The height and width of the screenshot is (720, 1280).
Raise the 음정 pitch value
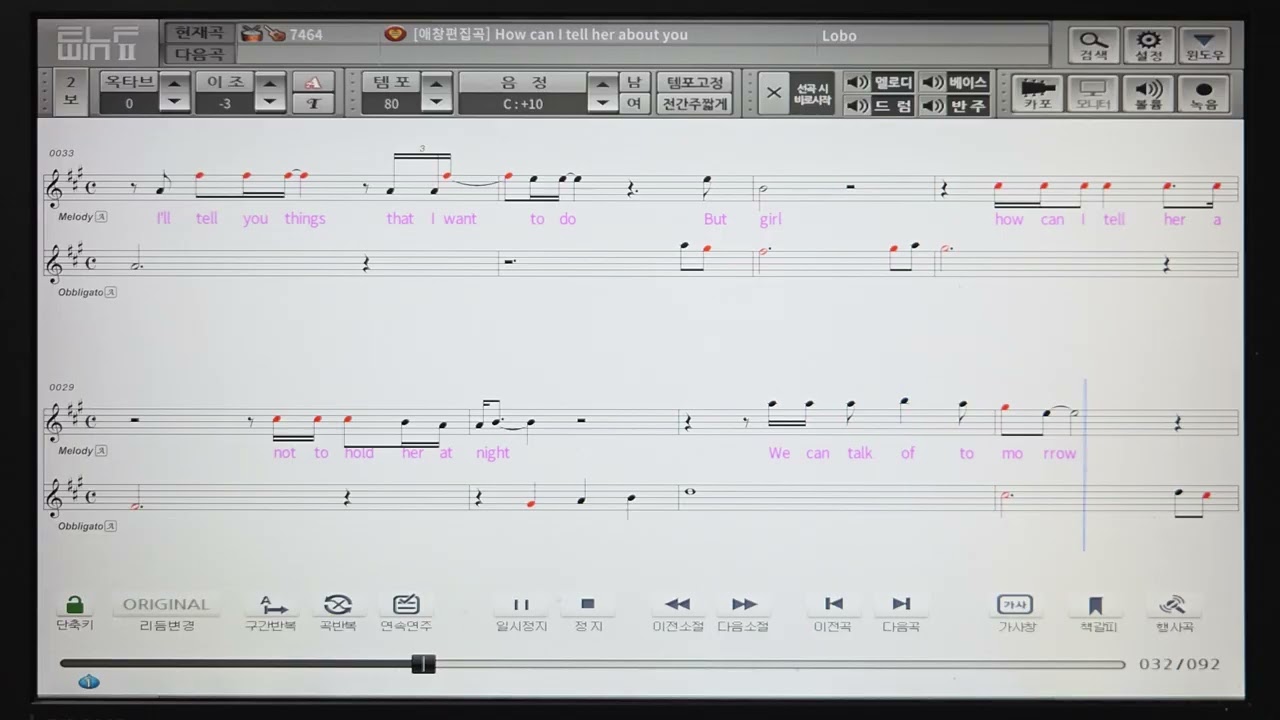[x=602, y=82]
